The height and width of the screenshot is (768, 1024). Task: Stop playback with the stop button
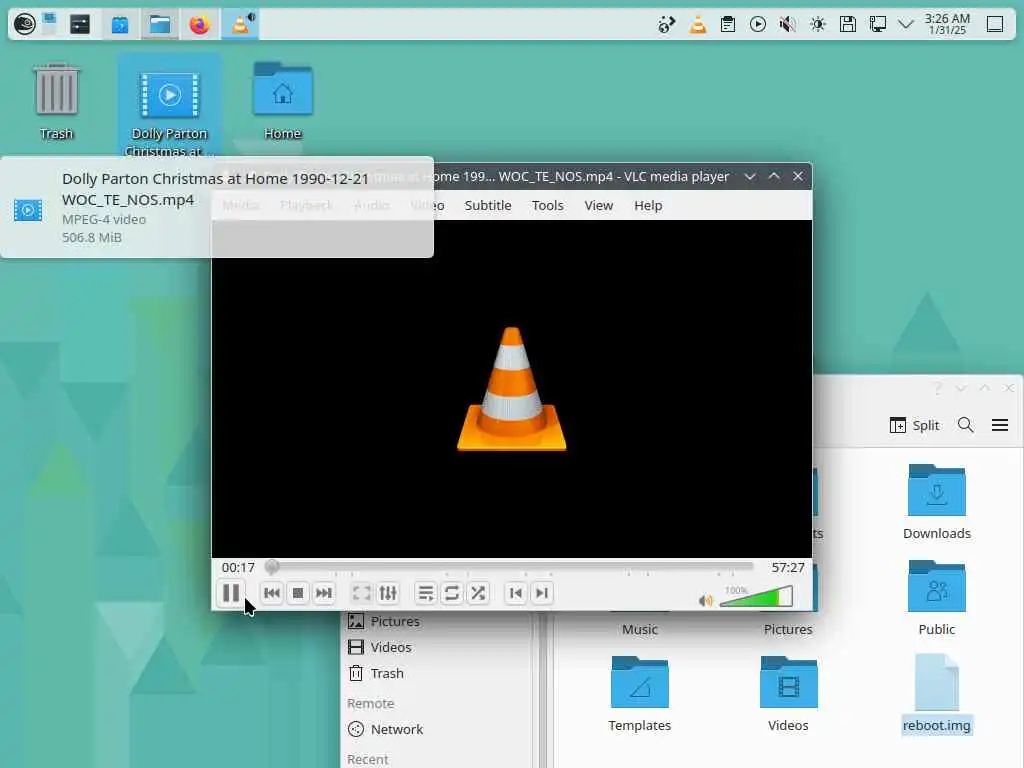pos(298,593)
